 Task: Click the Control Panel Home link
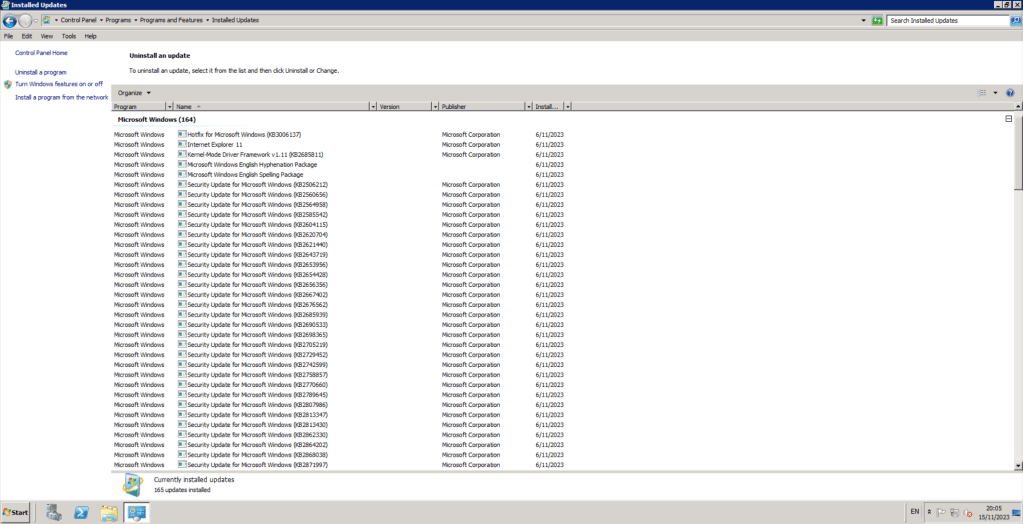[x=41, y=53]
